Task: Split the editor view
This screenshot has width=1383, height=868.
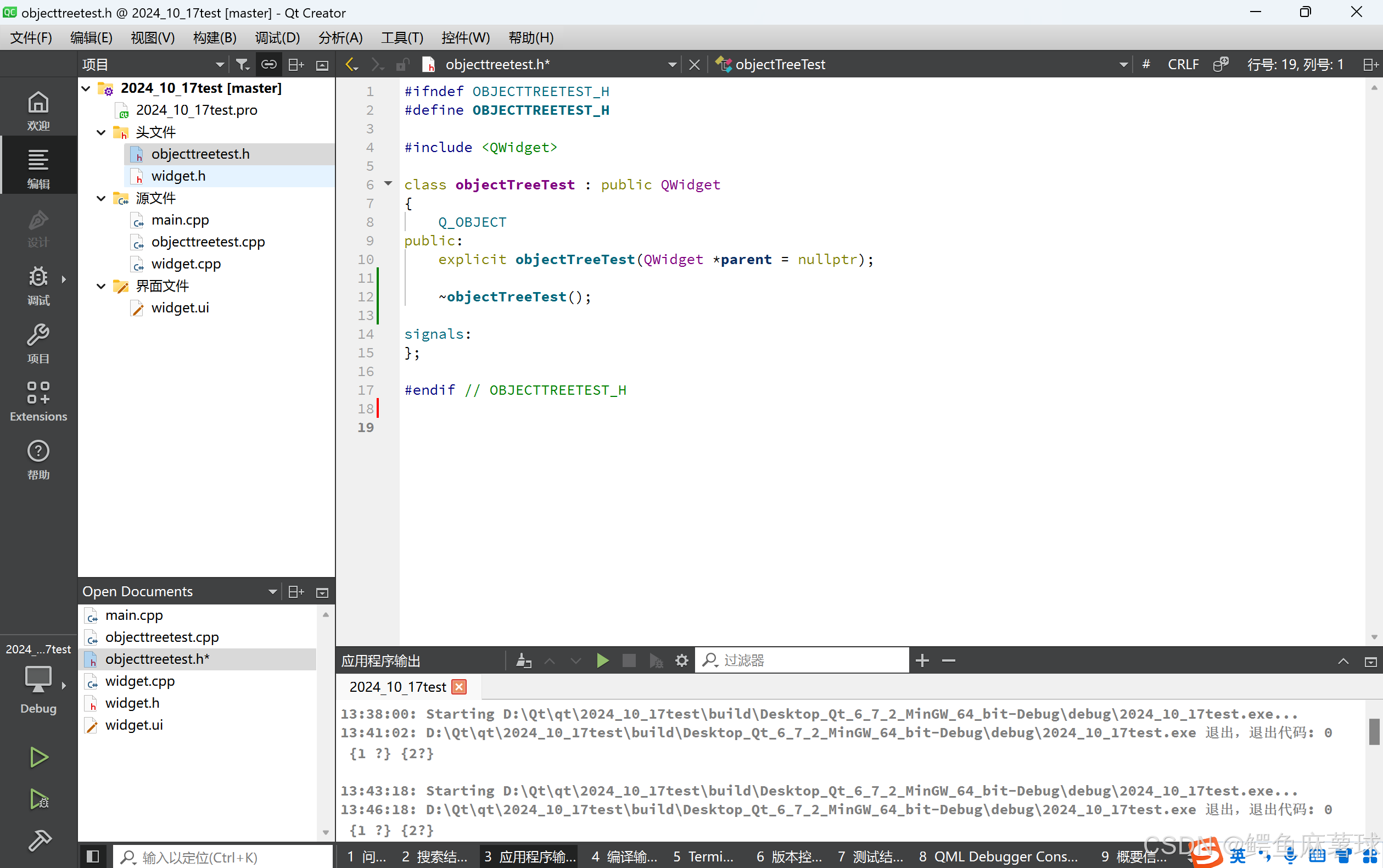Action: click(x=1370, y=64)
